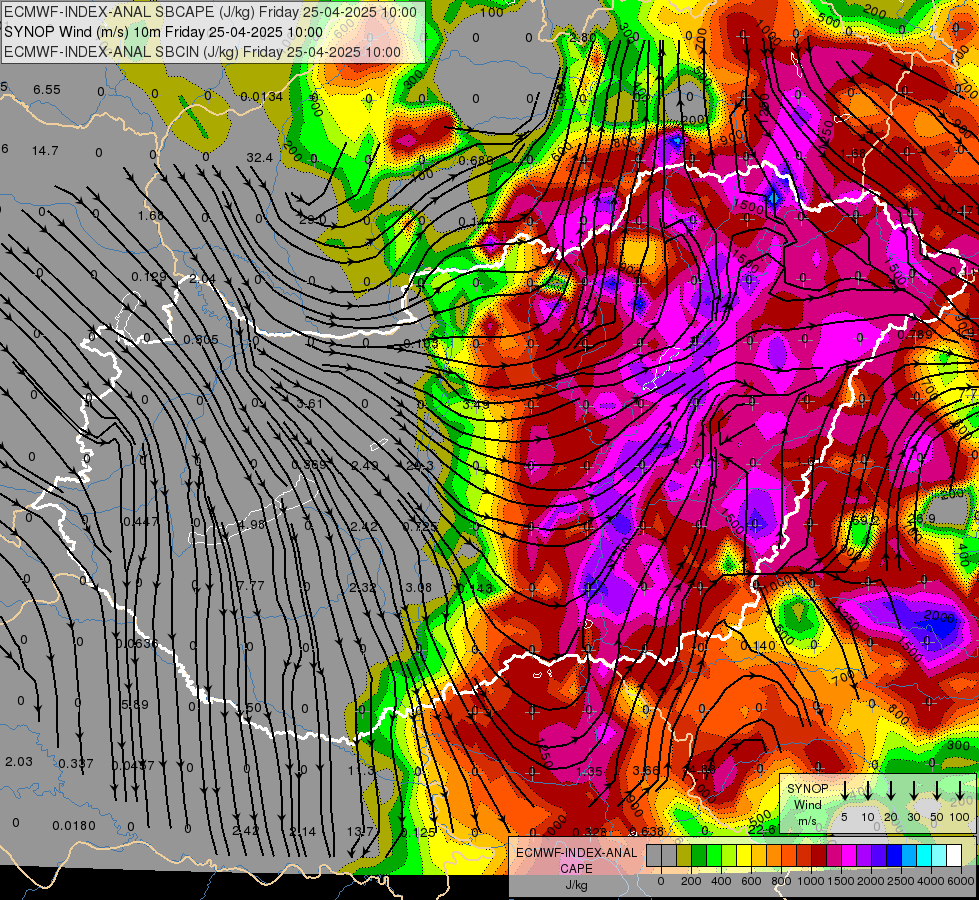This screenshot has width=979, height=900.
Task: Click the map value 3.49
Action: pyautogui.click(x=476, y=404)
